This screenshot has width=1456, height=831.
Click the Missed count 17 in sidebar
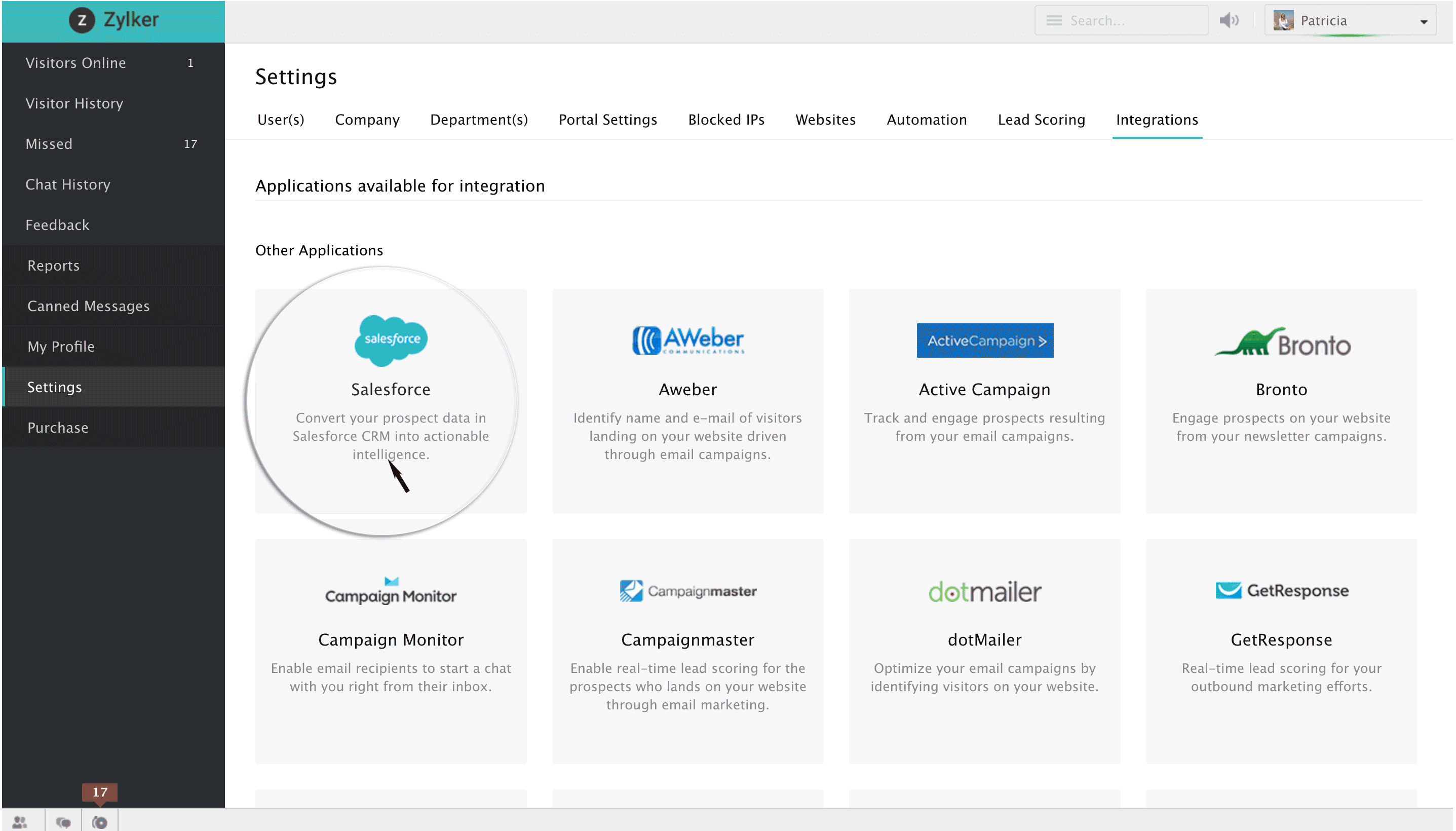[x=190, y=144]
